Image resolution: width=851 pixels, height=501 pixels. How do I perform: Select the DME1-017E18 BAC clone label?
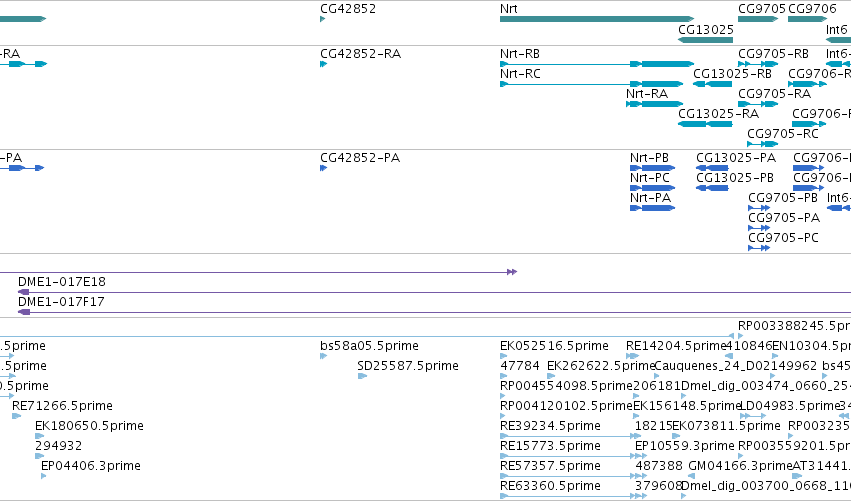click(62, 282)
